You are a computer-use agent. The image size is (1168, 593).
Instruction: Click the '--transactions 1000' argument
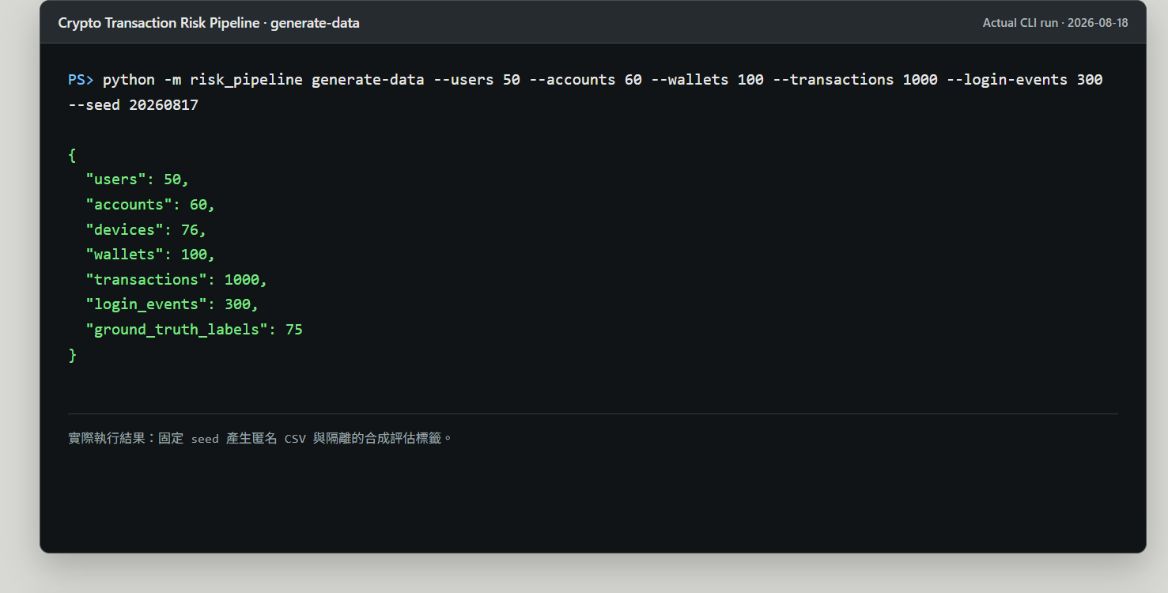(855, 80)
